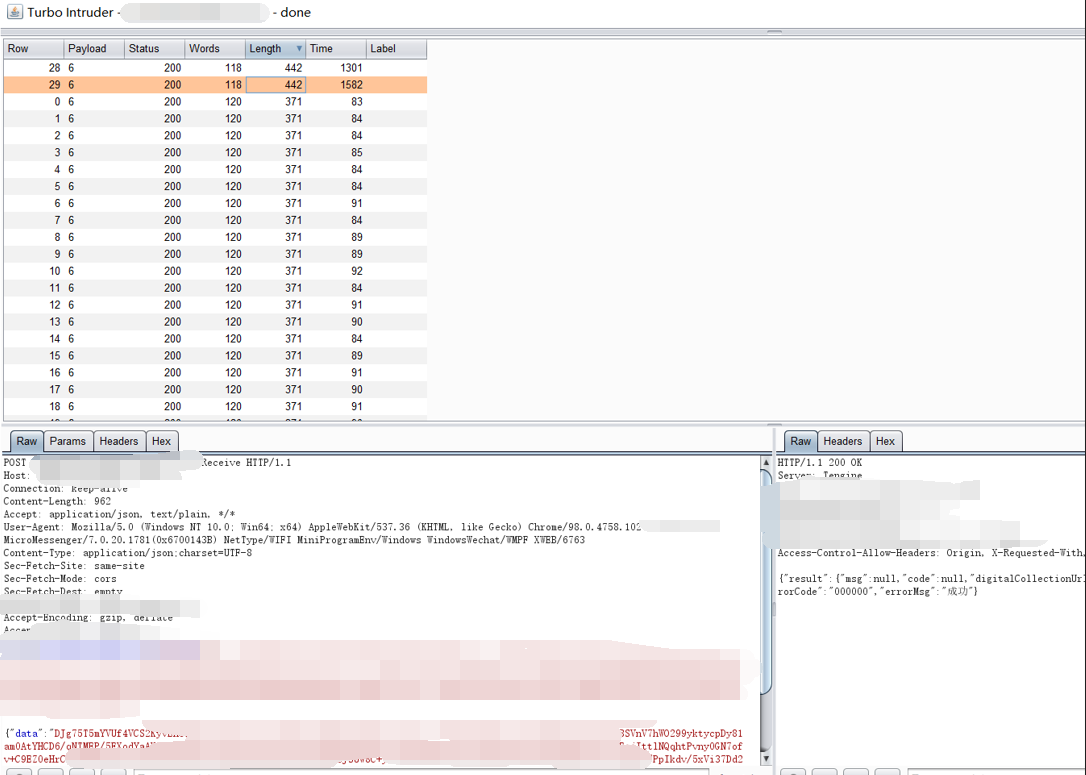Click the 'Accept: application/json' request line

(x=119, y=514)
